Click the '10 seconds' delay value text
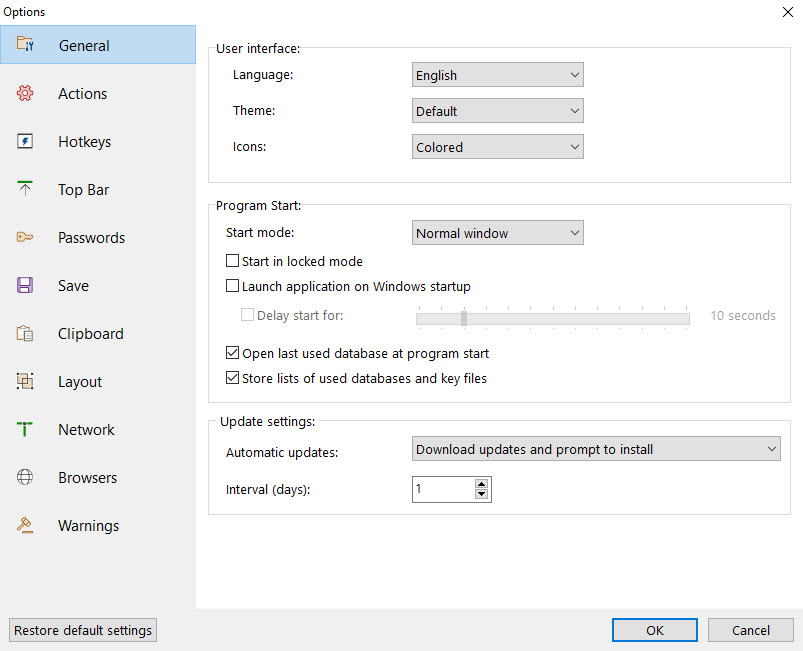Image resolution: width=803 pixels, height=651 pixels. (x=743, y=316)
